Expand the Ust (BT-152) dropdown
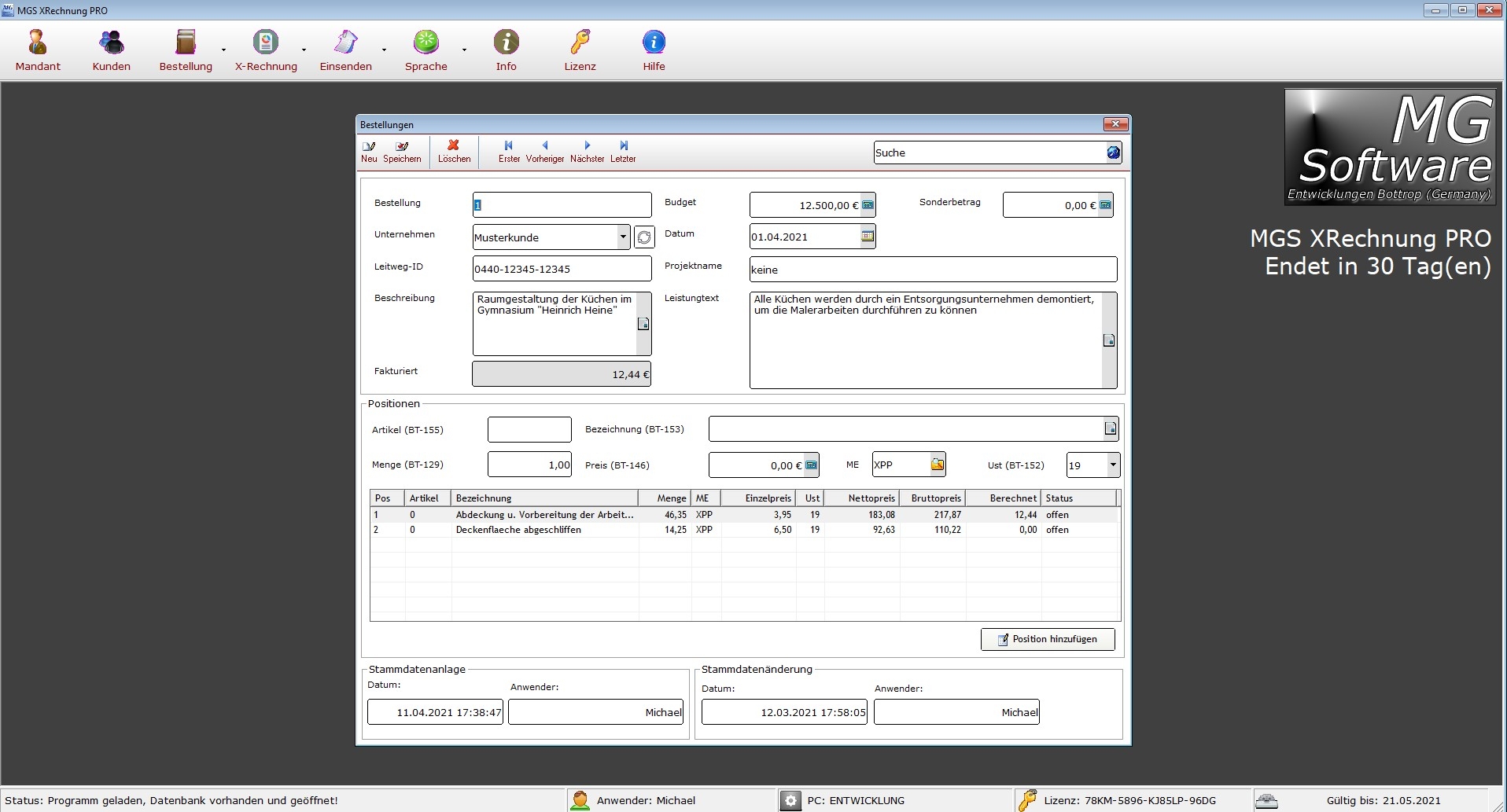1507x812 pixels. (1113, 465)
